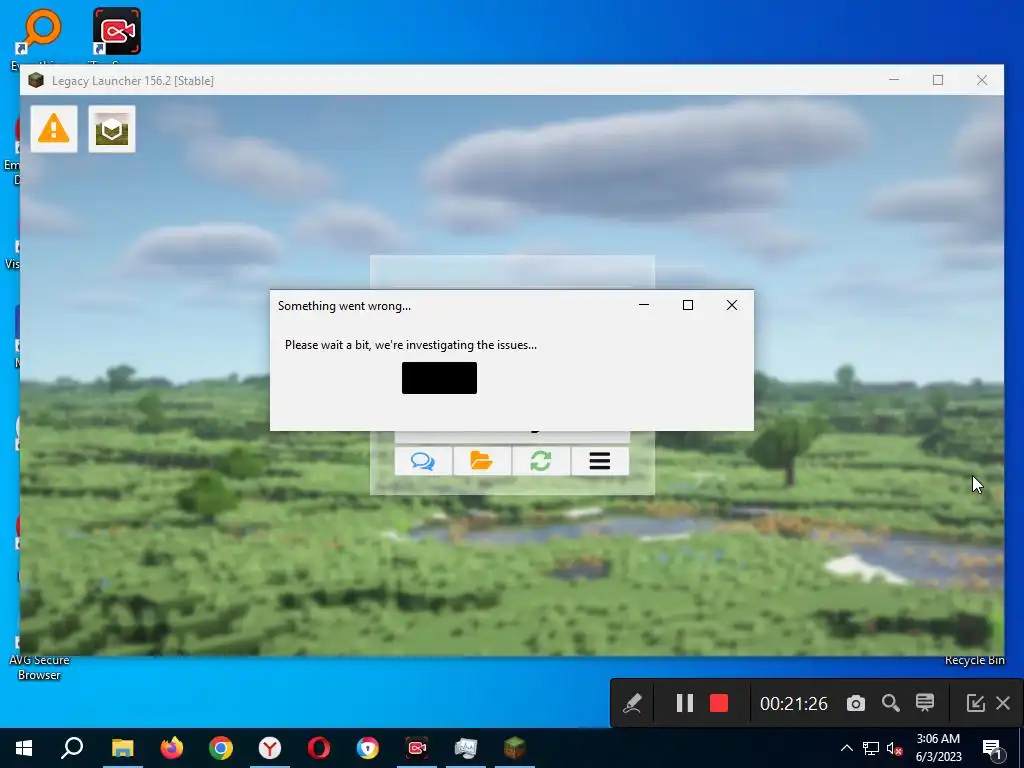Viewport: 1024px width, 768px height.
Task: Select the recorder pen annotation tool
Action: coord(632,703)
